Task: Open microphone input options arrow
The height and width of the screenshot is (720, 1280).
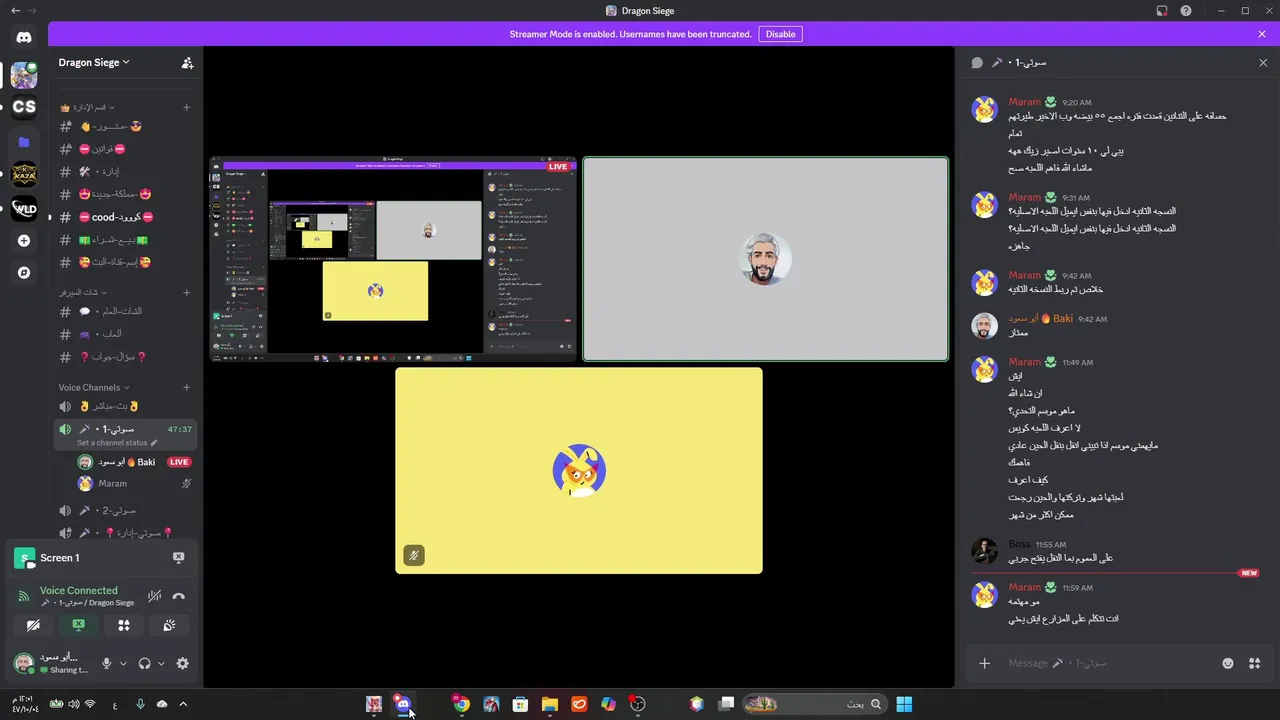Action: coord(123,663)
